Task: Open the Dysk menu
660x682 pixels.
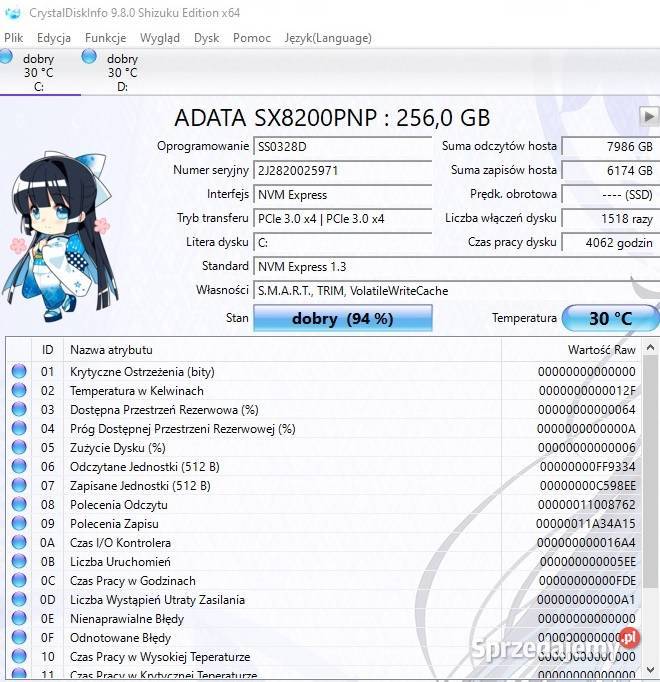Action: coord(206,38)
